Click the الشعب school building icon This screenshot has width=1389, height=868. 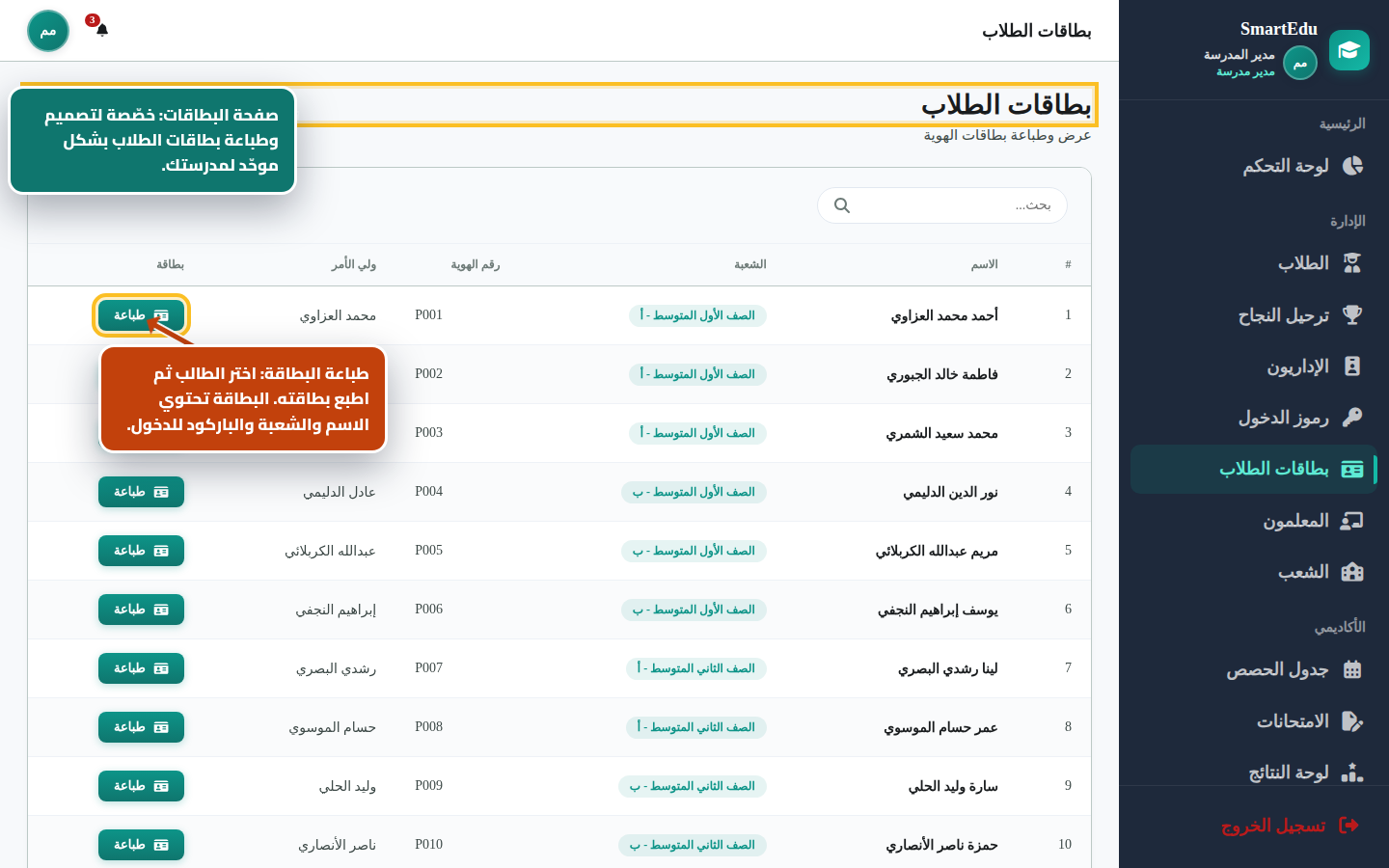[1352, 572]
